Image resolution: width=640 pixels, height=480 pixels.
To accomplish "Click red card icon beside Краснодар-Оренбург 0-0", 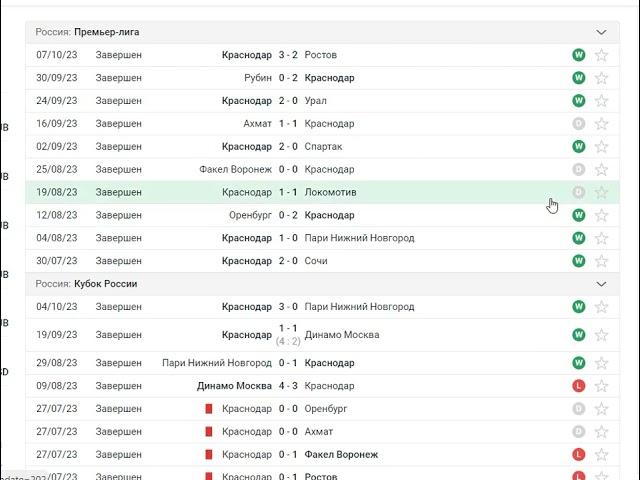I will point(209,409).
